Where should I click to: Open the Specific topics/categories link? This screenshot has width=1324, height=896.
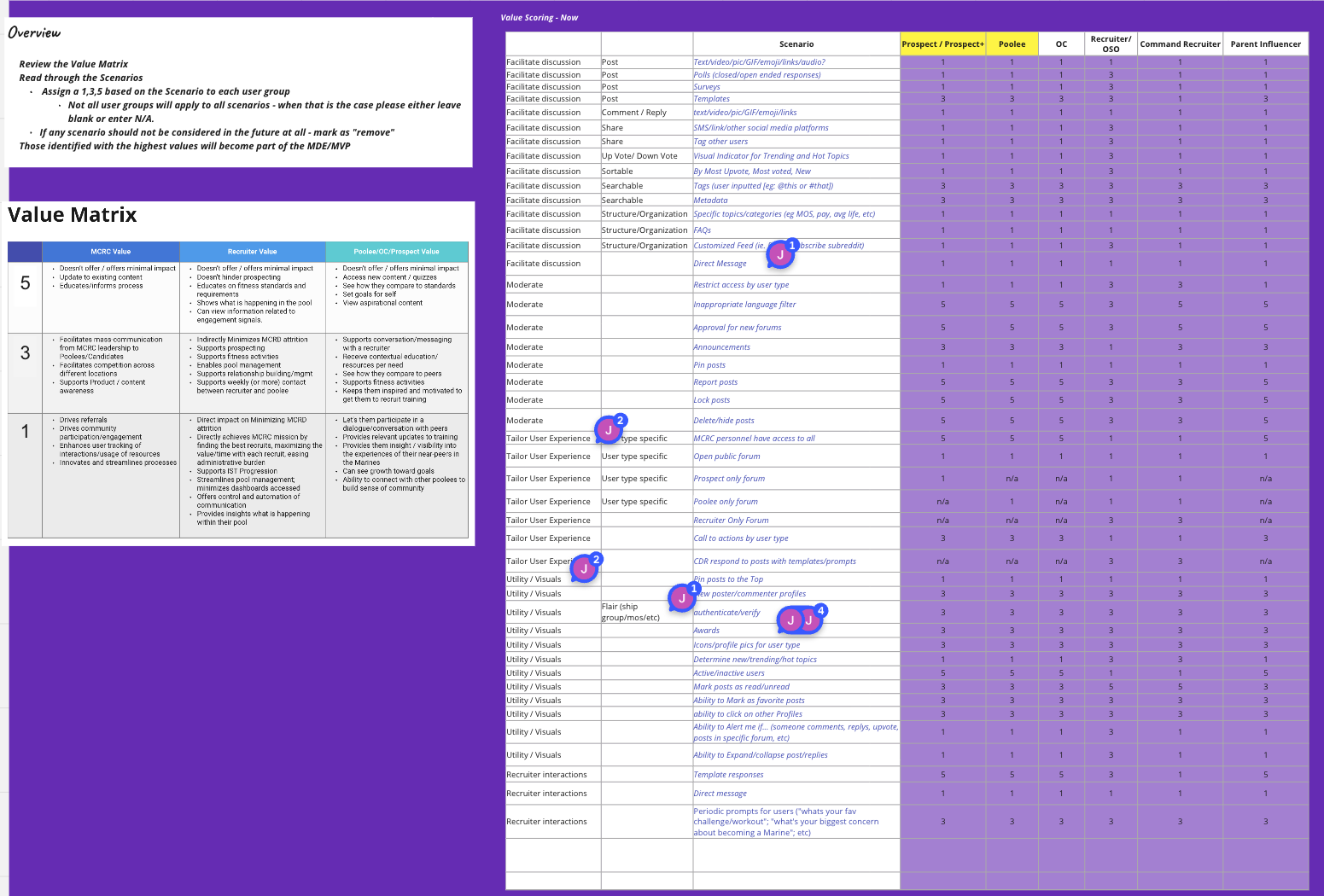click(x=784, y=214)
